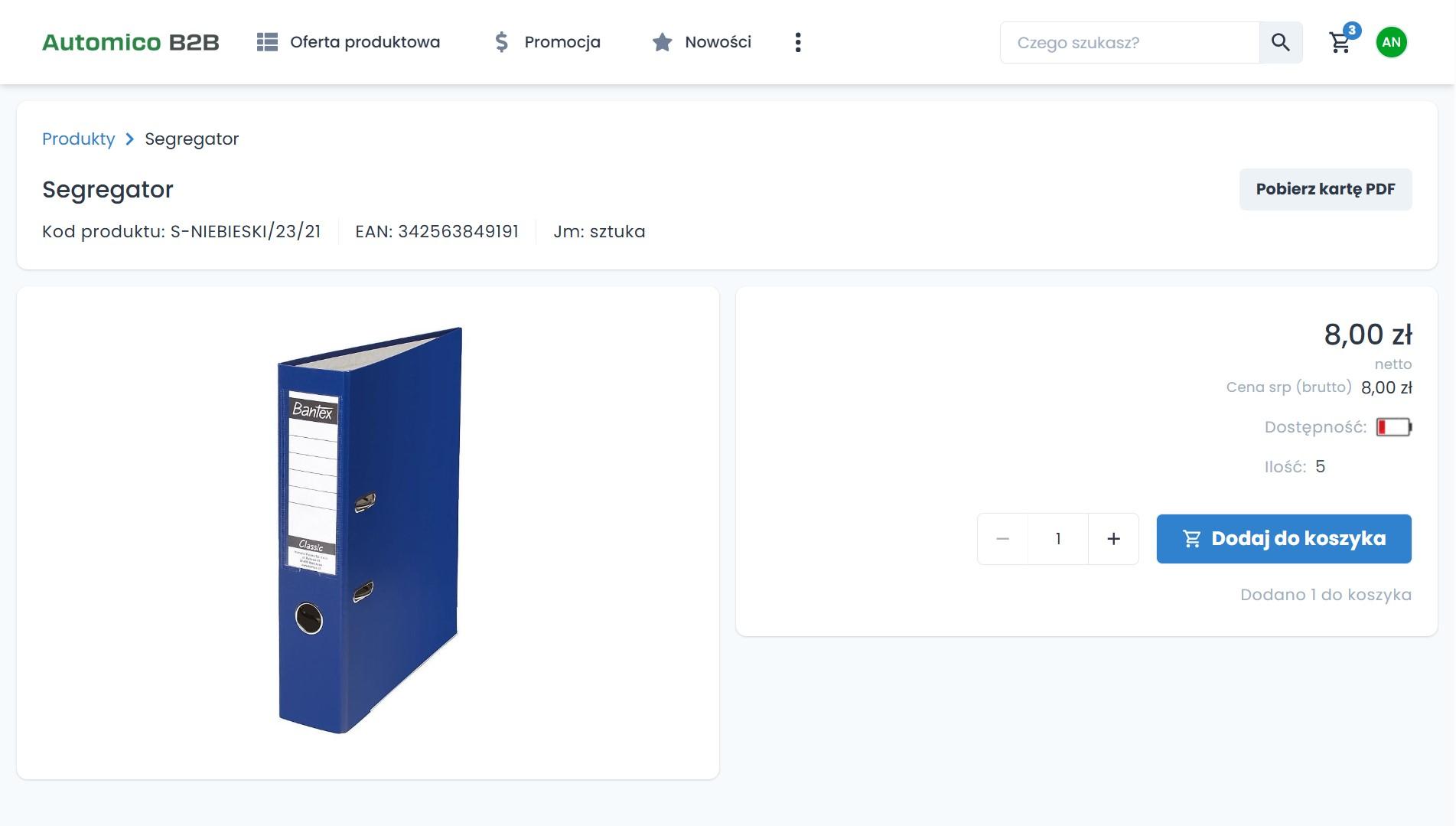
Task: Click the star Nowości icon
Action: tap(662, 42)
